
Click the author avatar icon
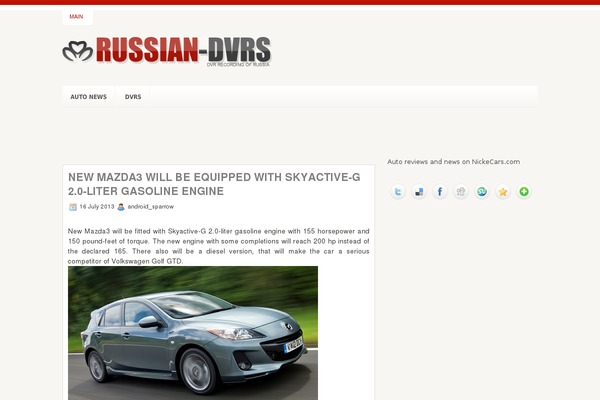pos(121,207)
